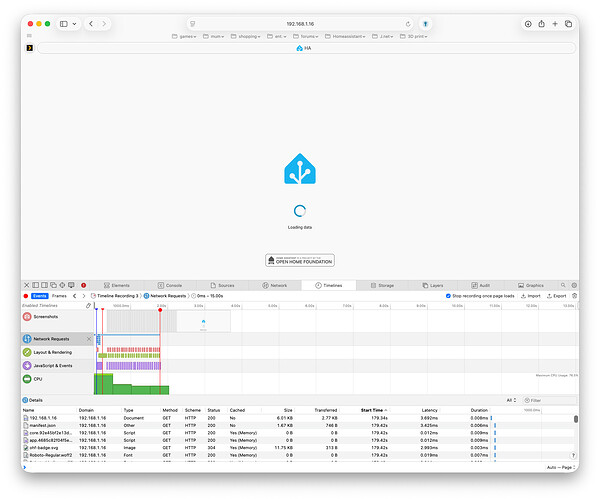Select the Layout & Rendering timeline row

point(57,352)
